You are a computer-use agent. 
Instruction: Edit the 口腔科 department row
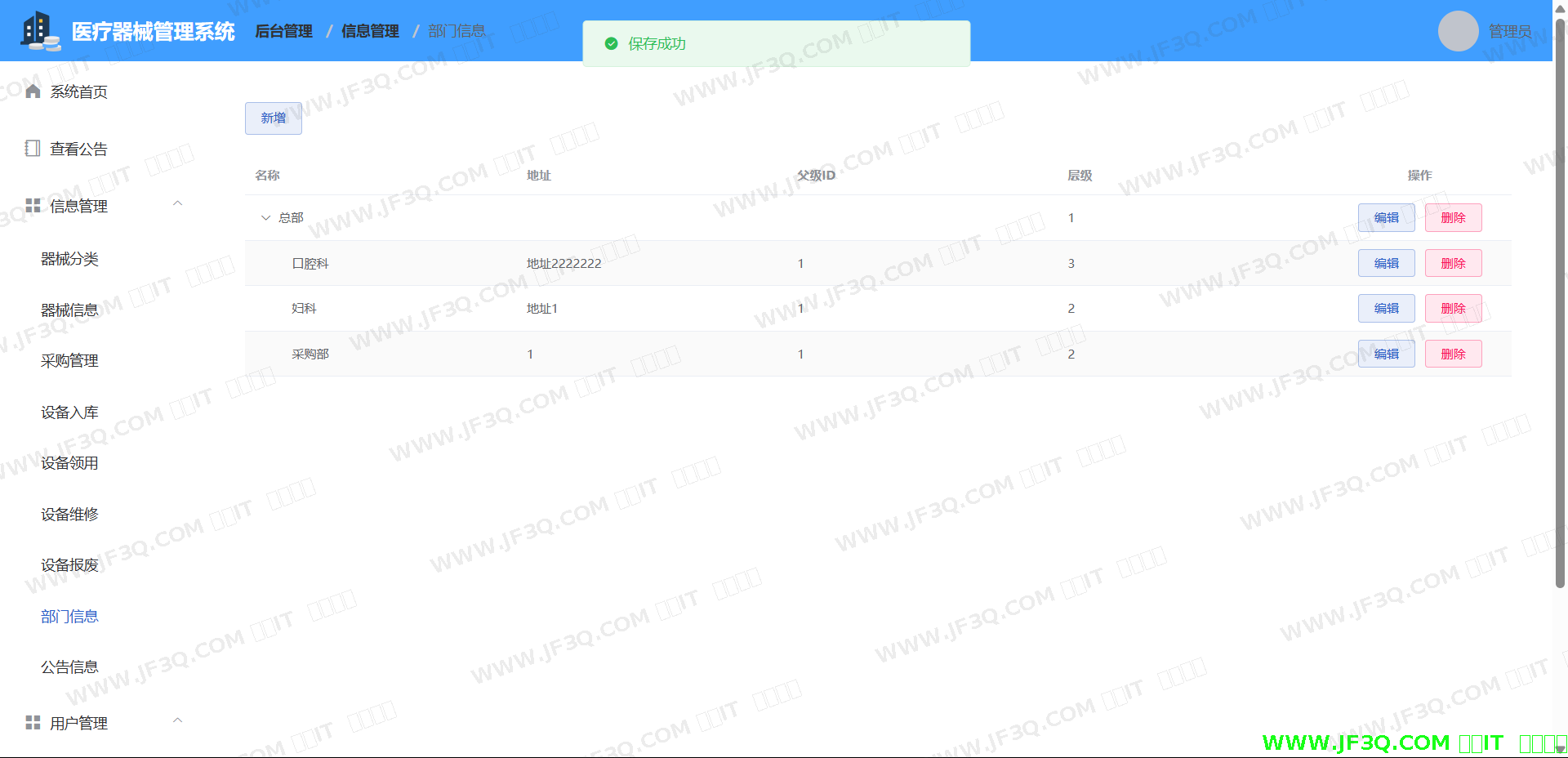pos(1386,263)
